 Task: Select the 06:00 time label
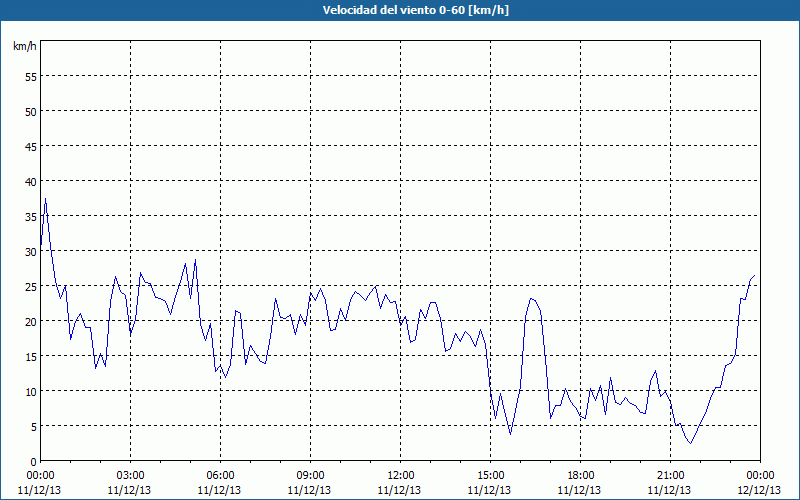coord(220,475)
